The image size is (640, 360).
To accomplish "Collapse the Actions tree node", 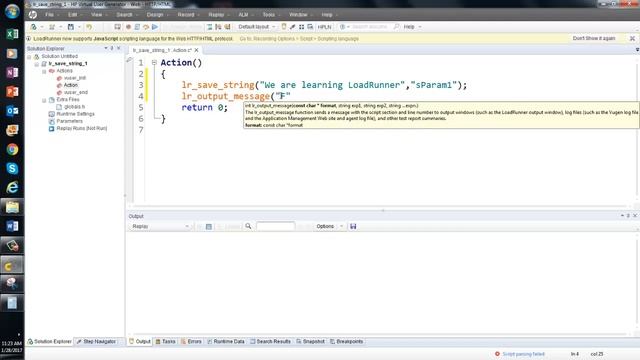I will click(x=44, y=71).
